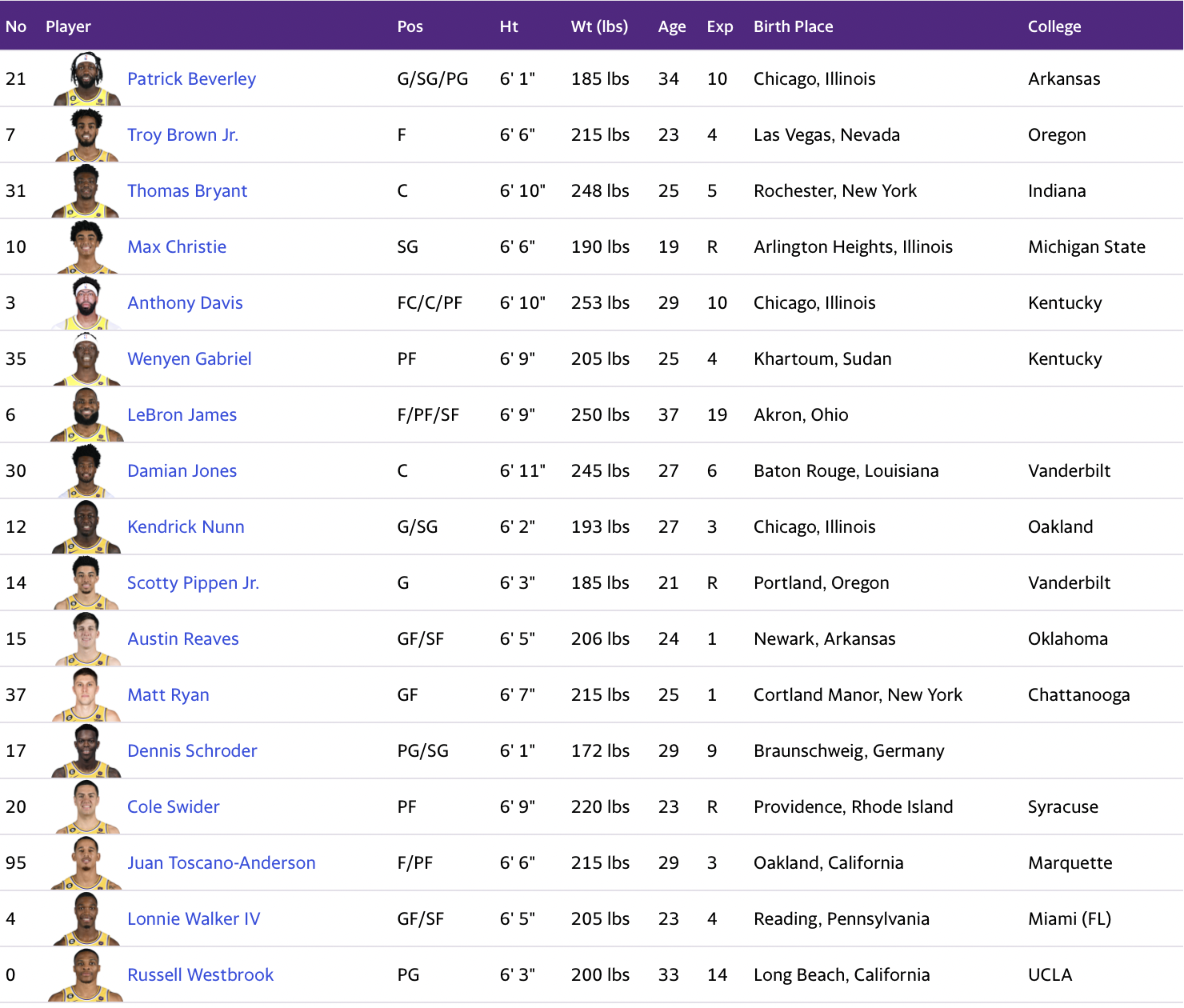Click the "Akron, Ohio" birth place cell
Image resolution: width=1184 pixels, height=1008 pixels.
pyautogui.click(x=801, y=414)
